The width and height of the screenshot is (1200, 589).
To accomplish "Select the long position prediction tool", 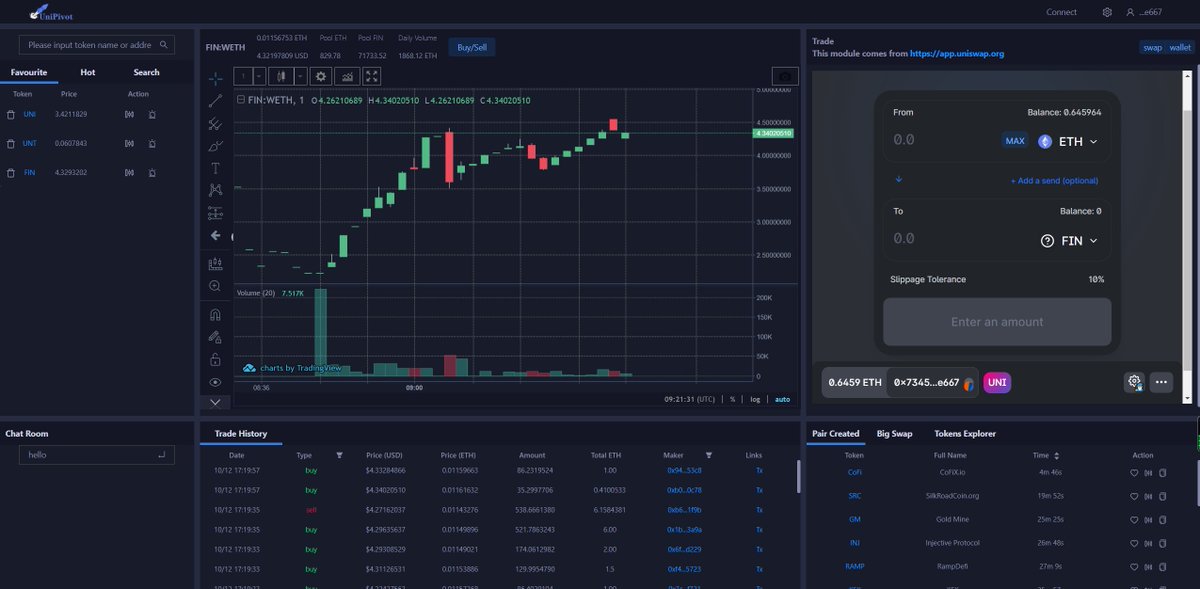I will tap(215, 213).
